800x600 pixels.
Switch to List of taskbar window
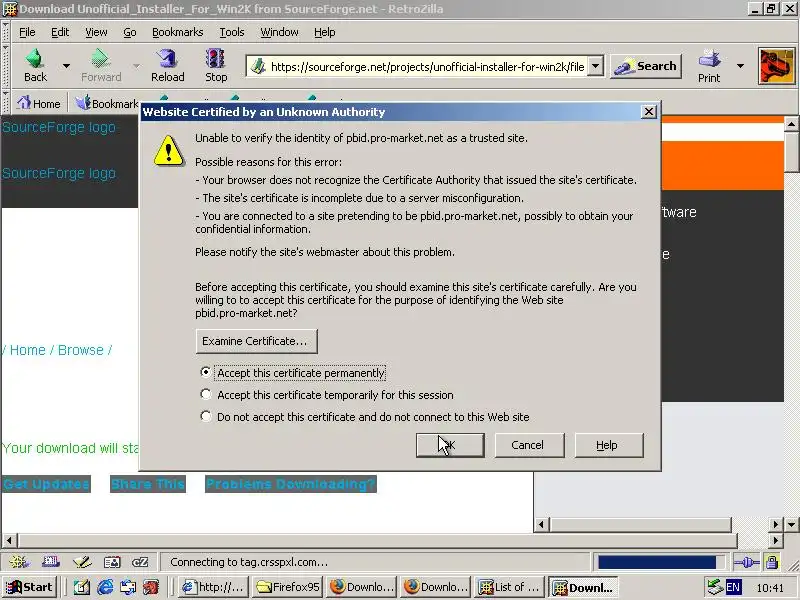(509, 587)
